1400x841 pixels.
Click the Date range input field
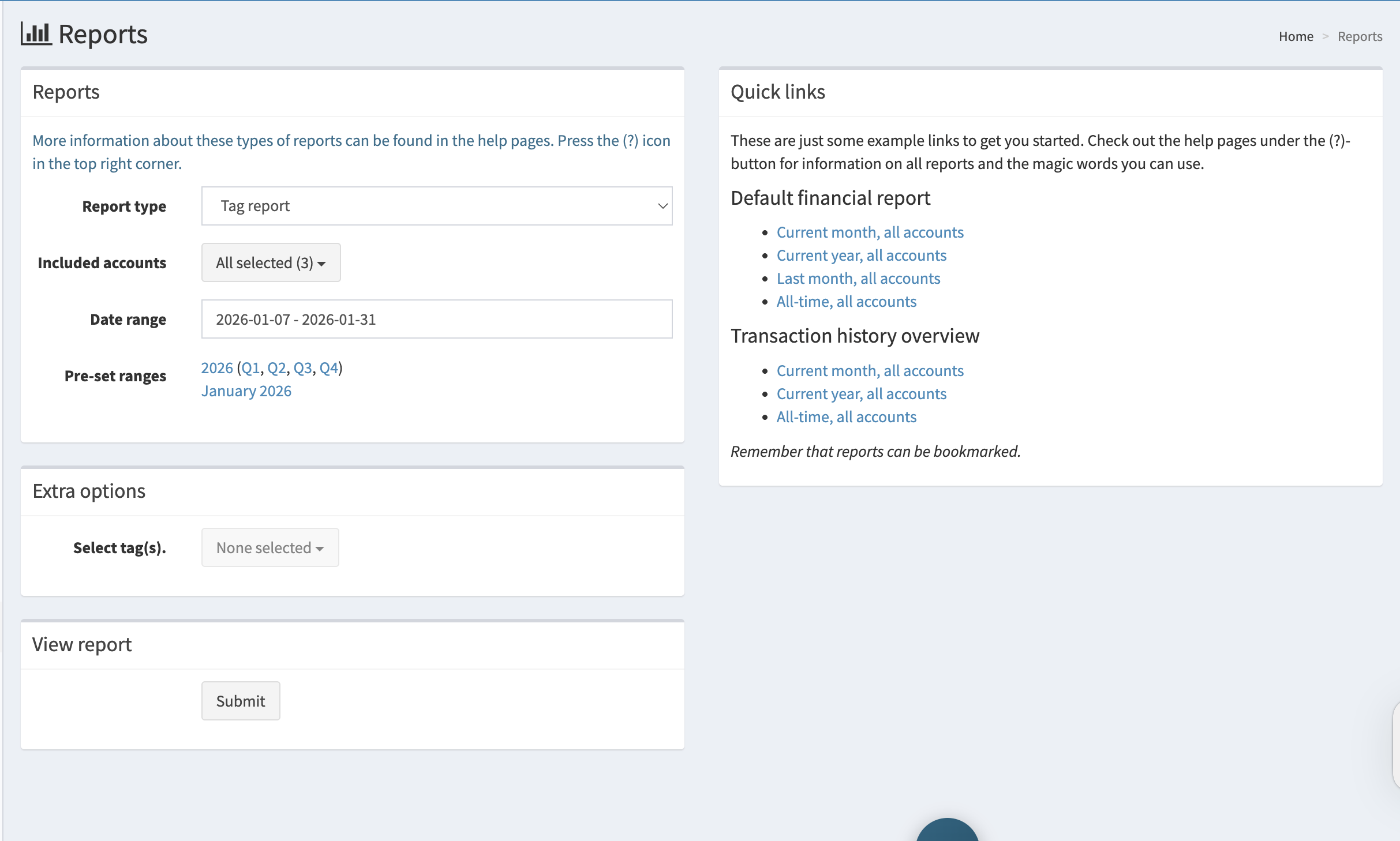[436, 319]
